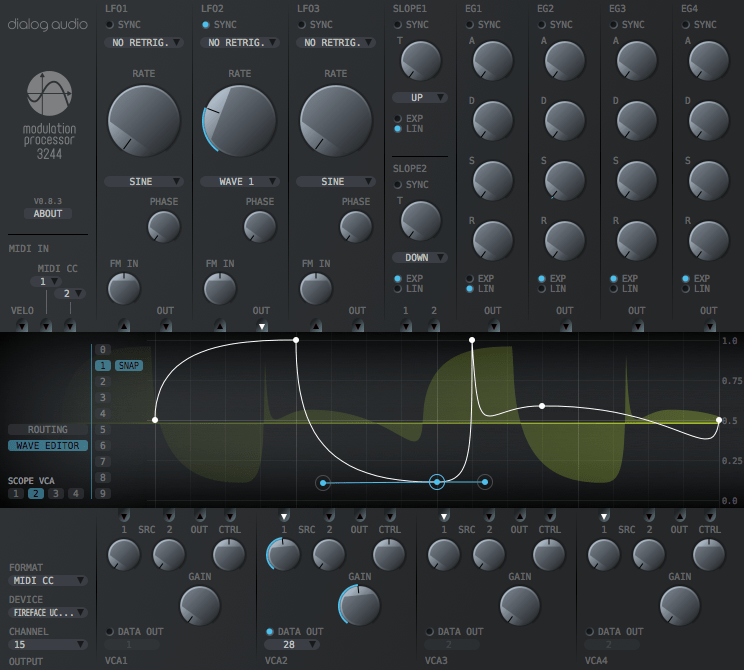This screenshot has width=744, height=670.
Task: Click selected wave node with blue handles
Action: tap(437, 482)
